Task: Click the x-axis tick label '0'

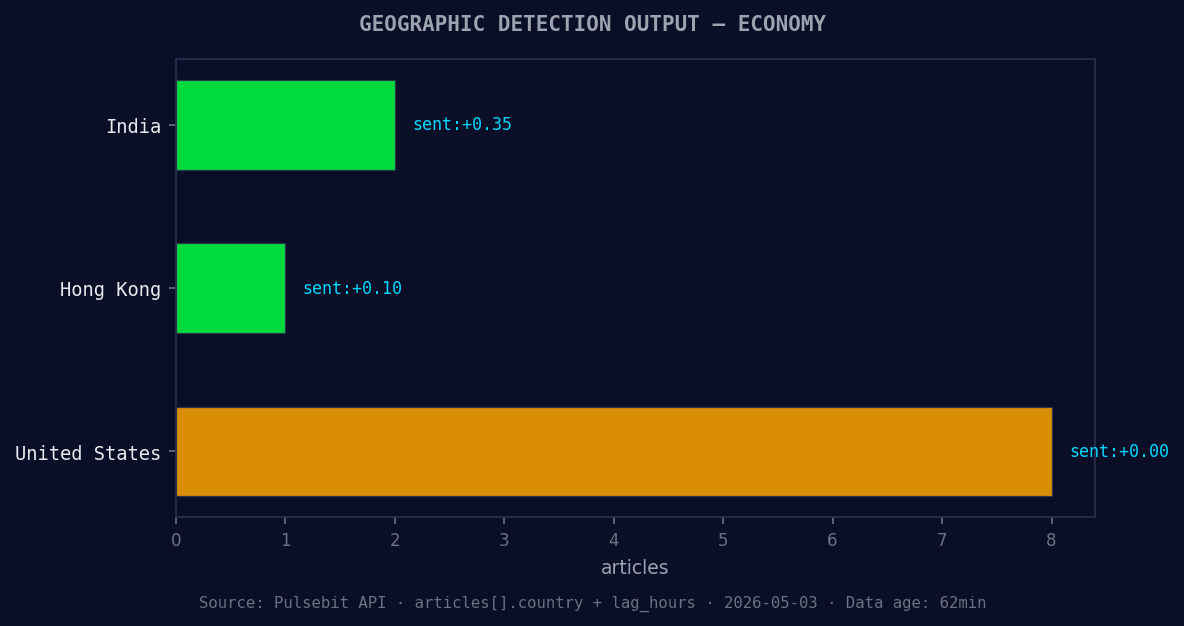Action: pyautogui.click(x=176, y=540)
